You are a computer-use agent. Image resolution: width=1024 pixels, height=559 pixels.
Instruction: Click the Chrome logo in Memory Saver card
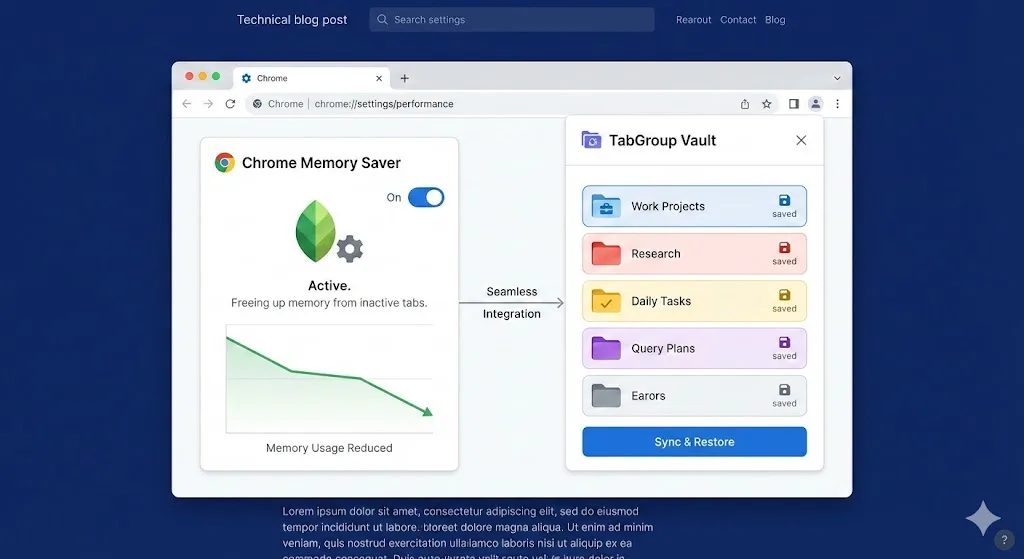[225, 163]
